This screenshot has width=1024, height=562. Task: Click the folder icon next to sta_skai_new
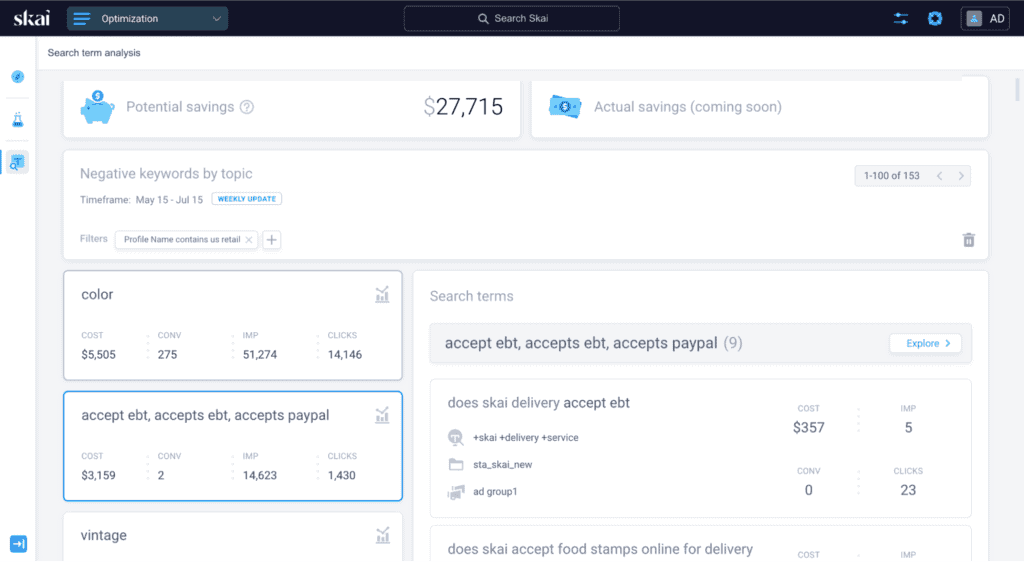click(x=456, y=465)
